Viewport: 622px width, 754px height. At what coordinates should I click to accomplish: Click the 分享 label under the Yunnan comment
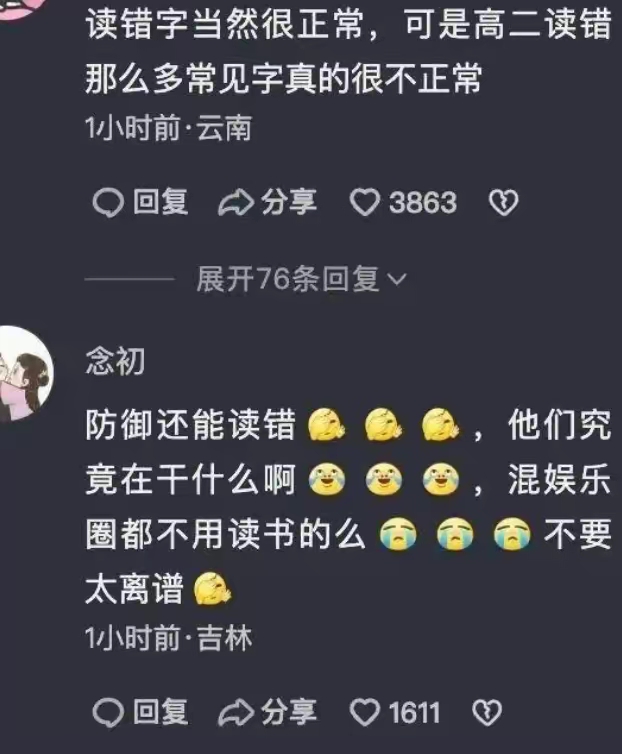point(289,201)
